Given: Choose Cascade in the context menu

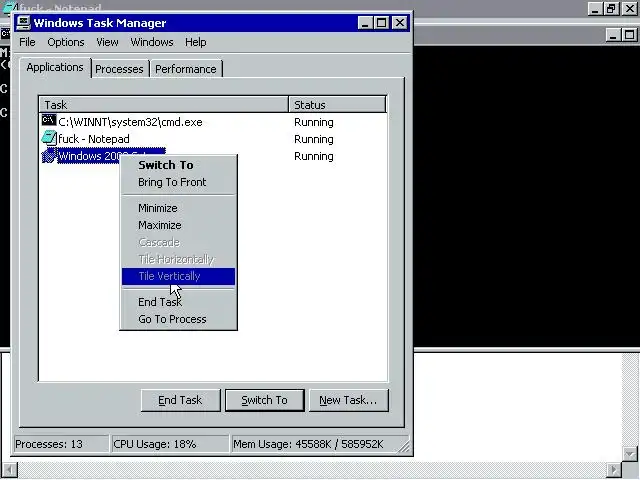Looking at the screenshot, I should pos(178,242).
